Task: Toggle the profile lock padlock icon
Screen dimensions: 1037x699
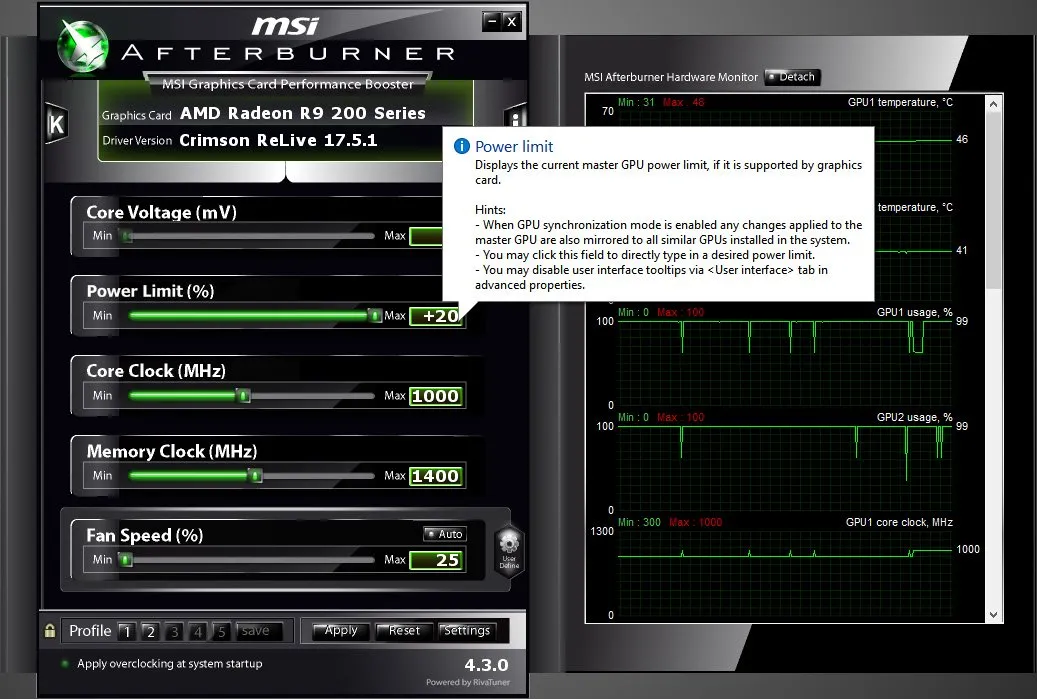Action: pyautogui.click(x=50, y=630)
